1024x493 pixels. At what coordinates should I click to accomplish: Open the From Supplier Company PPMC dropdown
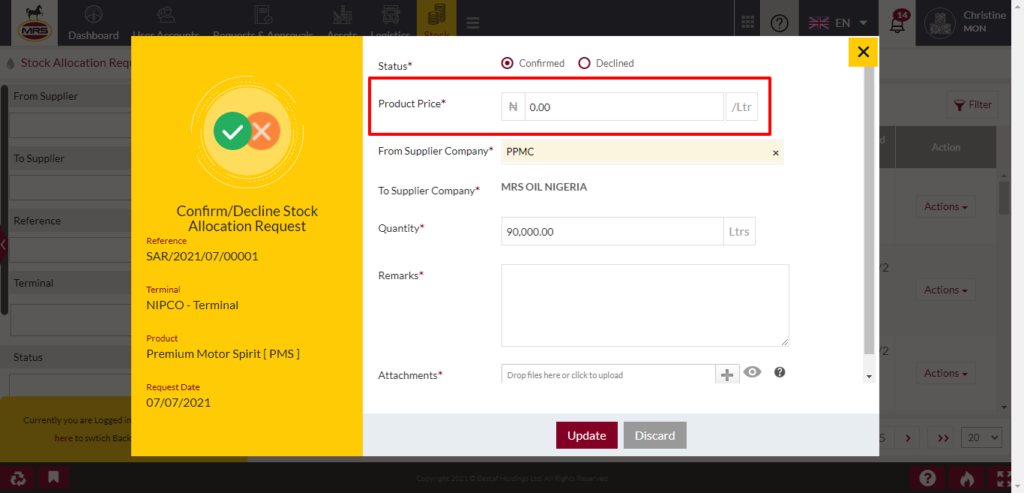(642, 152)
